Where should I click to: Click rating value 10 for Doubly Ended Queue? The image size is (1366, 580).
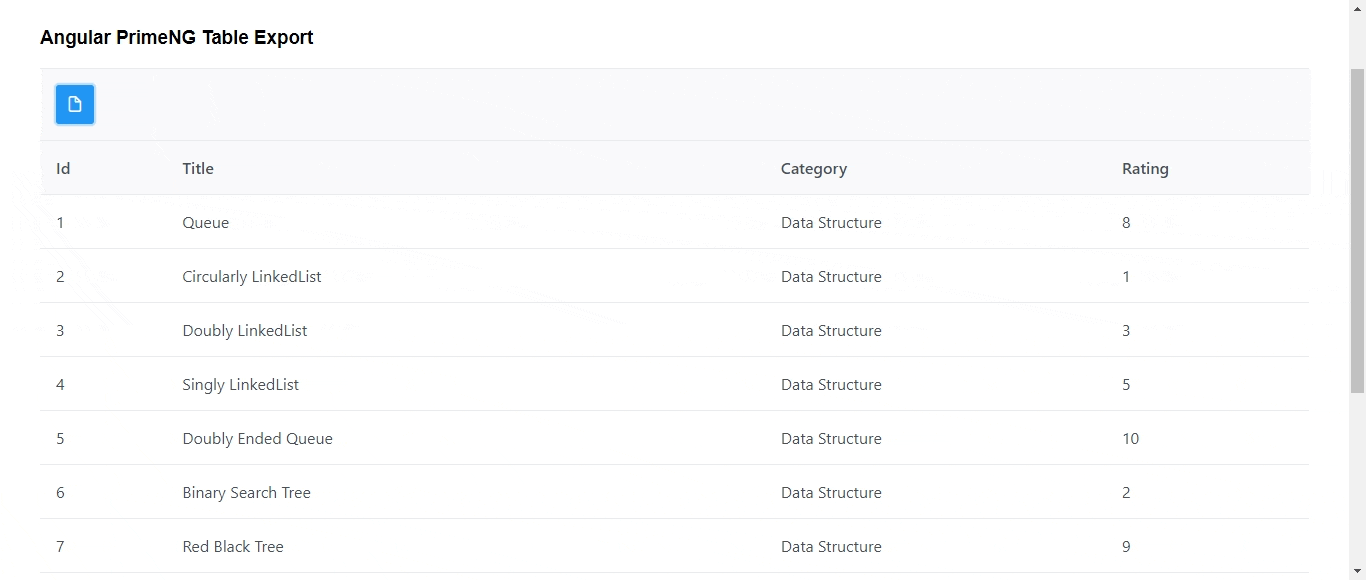tap(1131, 439)
